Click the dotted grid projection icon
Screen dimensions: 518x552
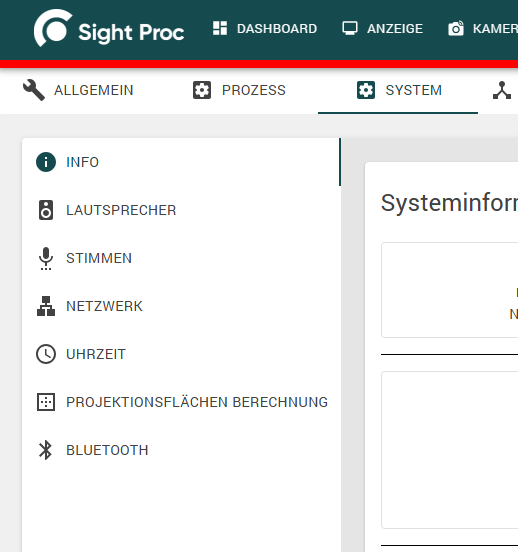click(x=46, y=402)
